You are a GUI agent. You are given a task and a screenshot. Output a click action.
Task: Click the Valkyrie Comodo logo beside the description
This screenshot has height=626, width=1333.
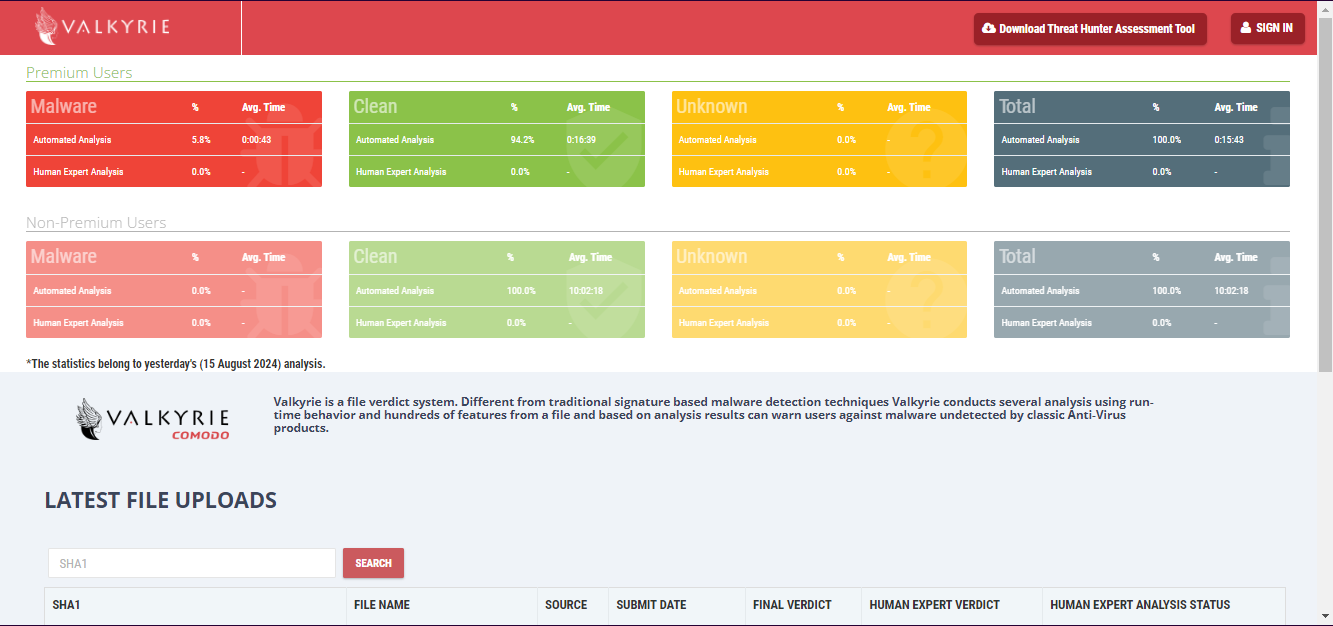(153, 420)
